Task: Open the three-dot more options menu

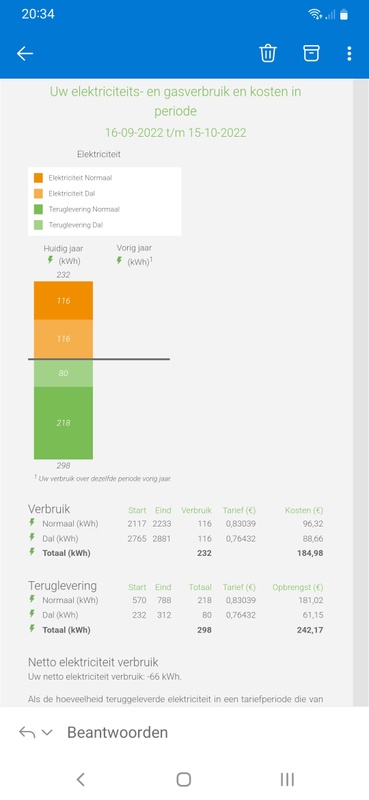Action: pos(349,54)
